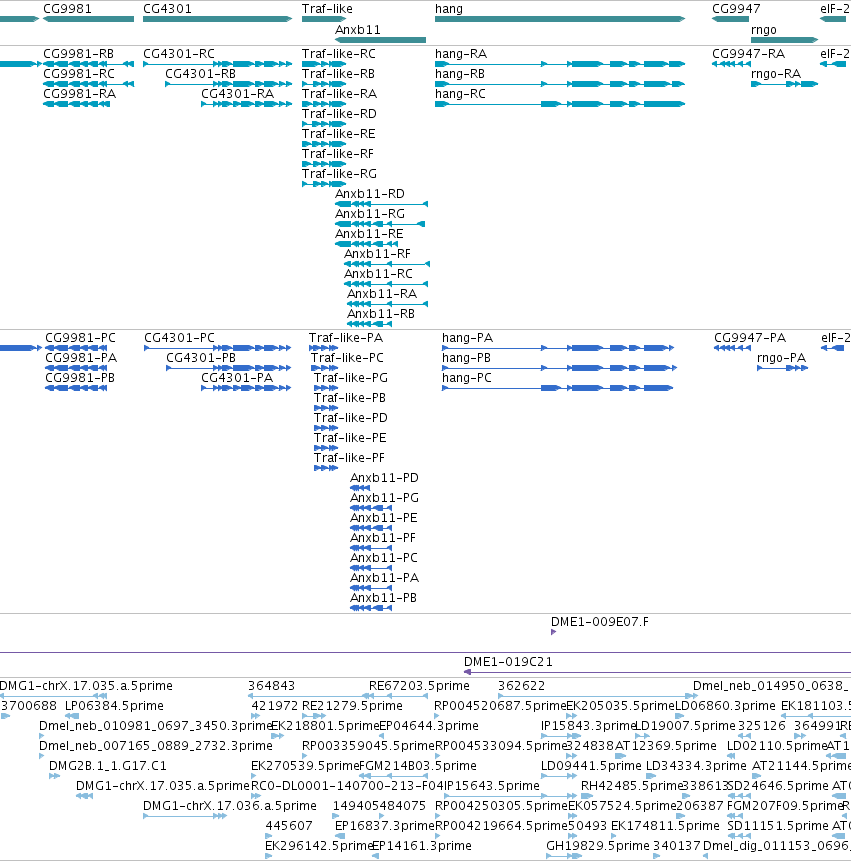Select protein CG9981-PB
Image resolution: width=851 pixels, height=861 pixels.
(x=76, y=388)
